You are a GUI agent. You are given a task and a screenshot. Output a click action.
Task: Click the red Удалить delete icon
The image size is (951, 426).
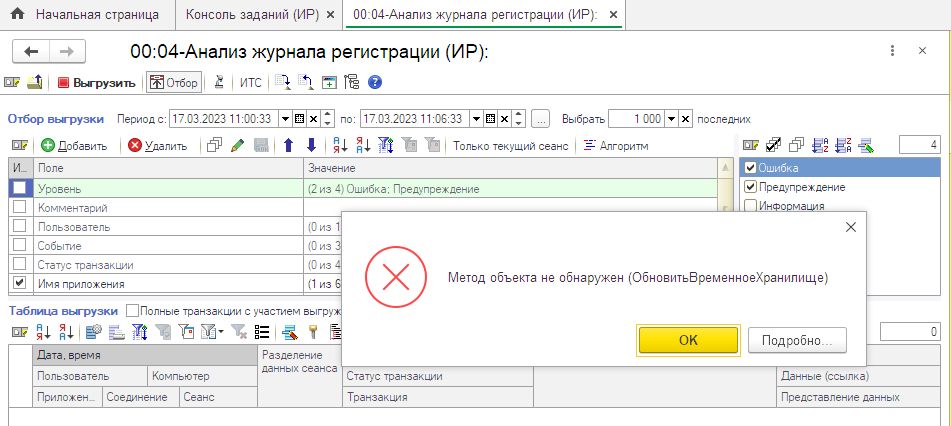pos(135,146)
